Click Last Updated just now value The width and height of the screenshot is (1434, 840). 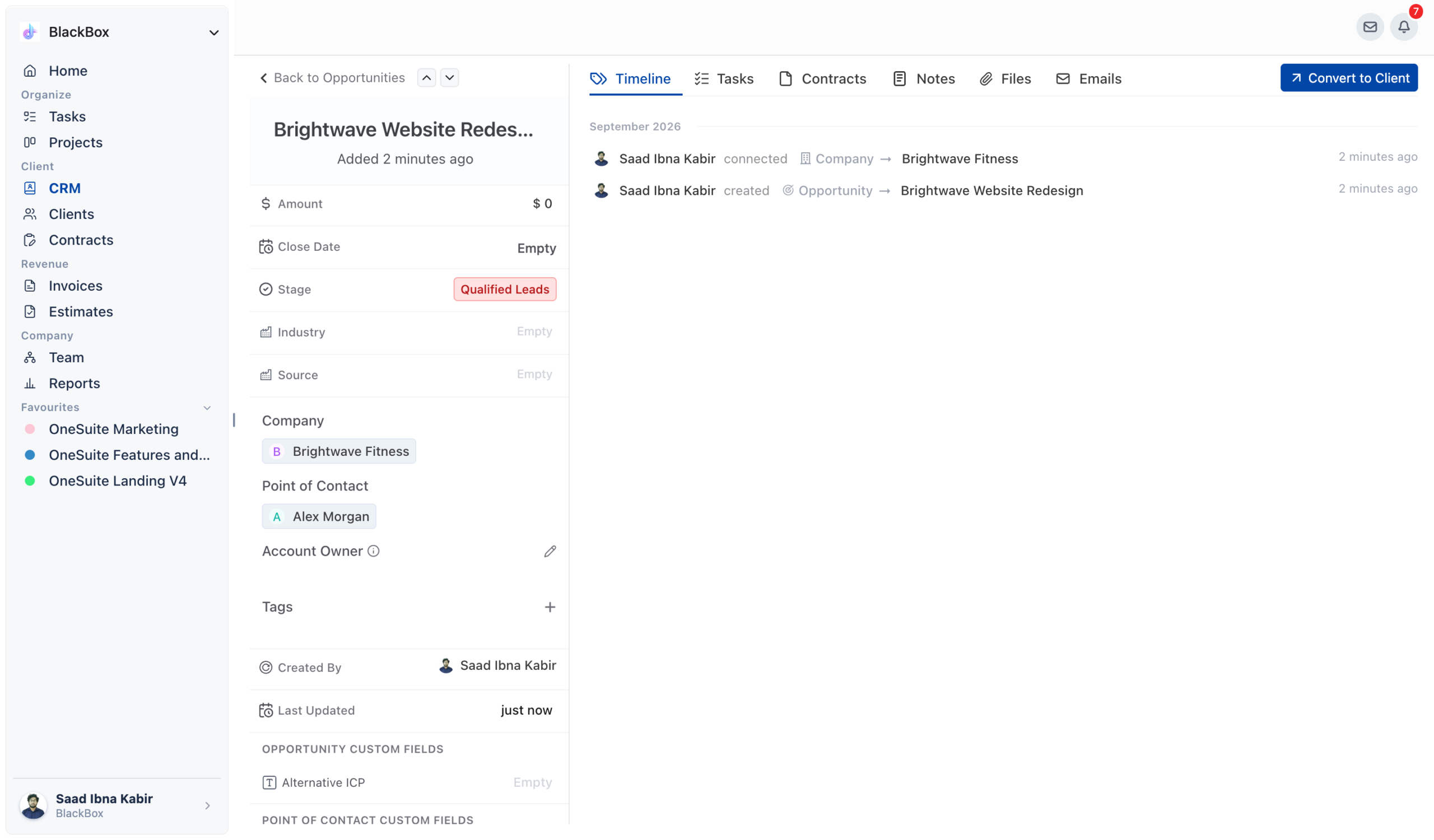(x=527, y=710)
